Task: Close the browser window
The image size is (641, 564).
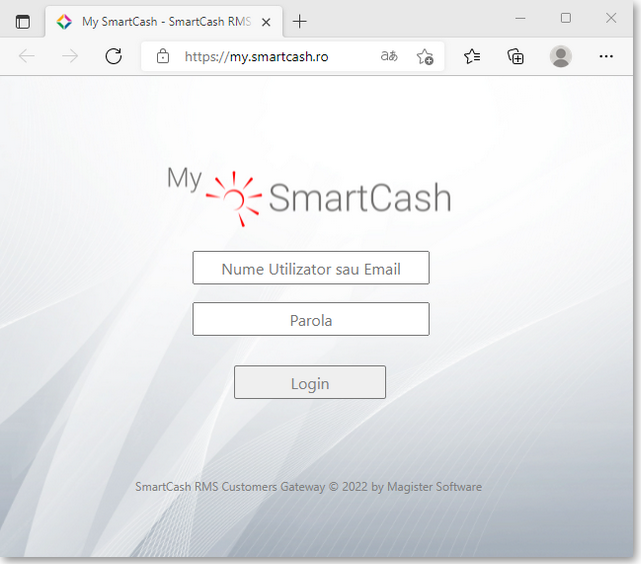Action: click(x=611, y=18)
